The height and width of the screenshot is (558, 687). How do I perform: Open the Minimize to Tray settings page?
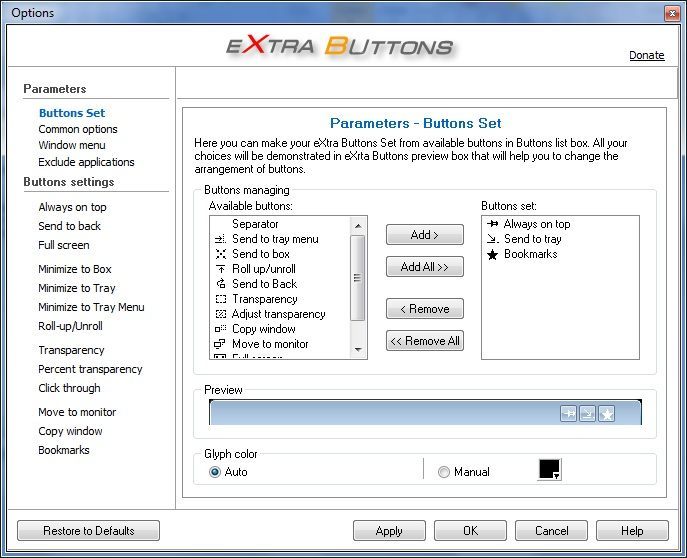77,288
